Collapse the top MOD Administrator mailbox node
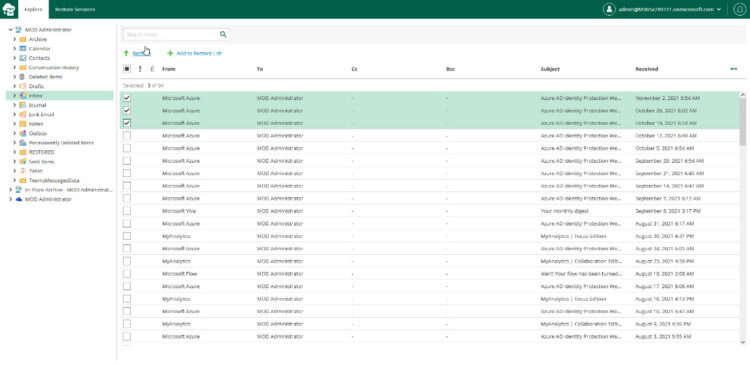 [x=11, y=30]
